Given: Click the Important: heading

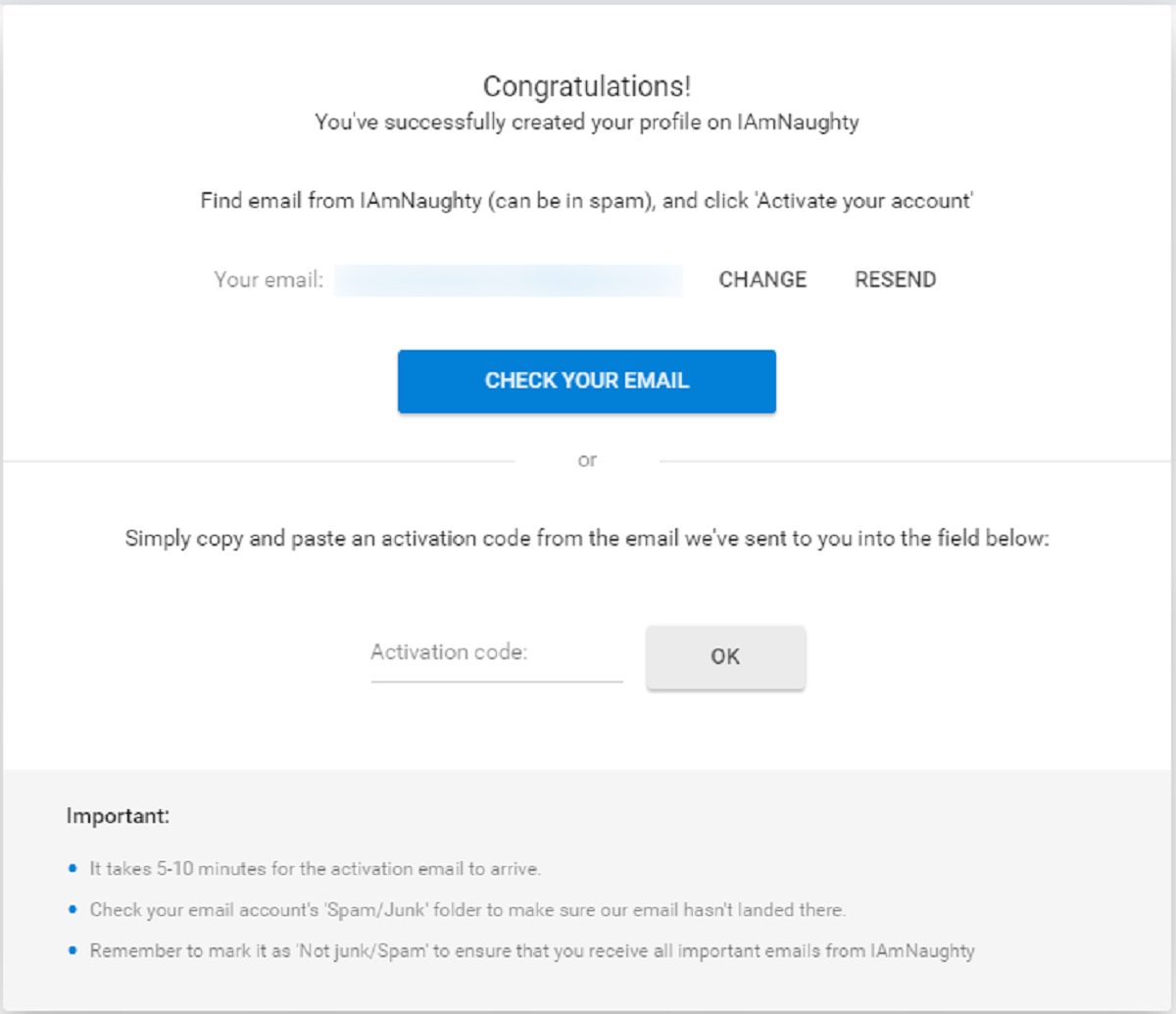Looking at the screenshot, I should click(118, 816).
